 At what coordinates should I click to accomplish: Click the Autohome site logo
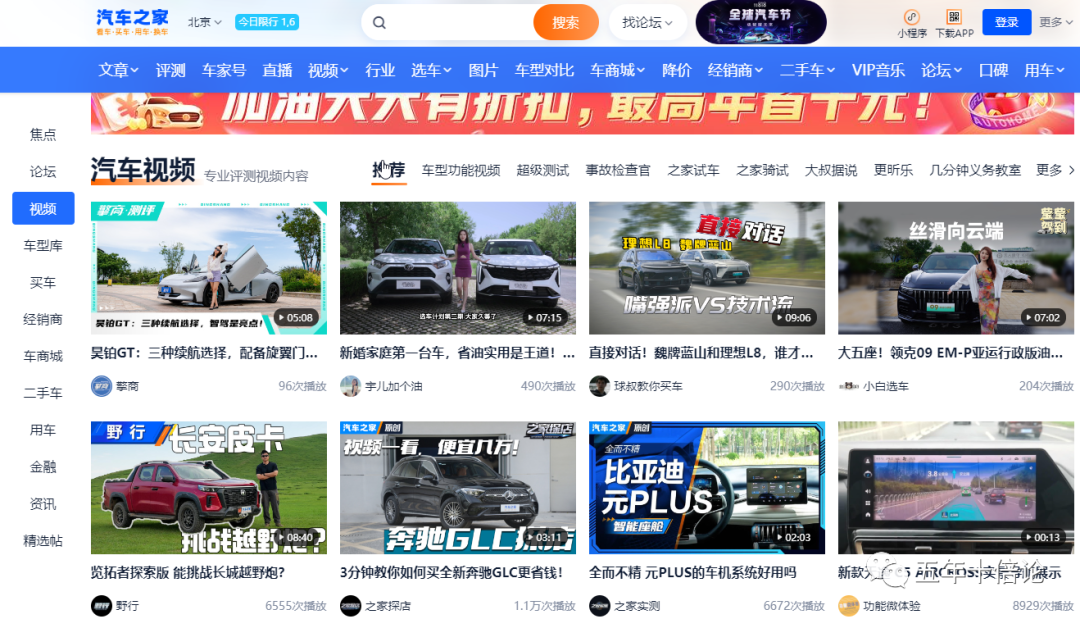132,22
